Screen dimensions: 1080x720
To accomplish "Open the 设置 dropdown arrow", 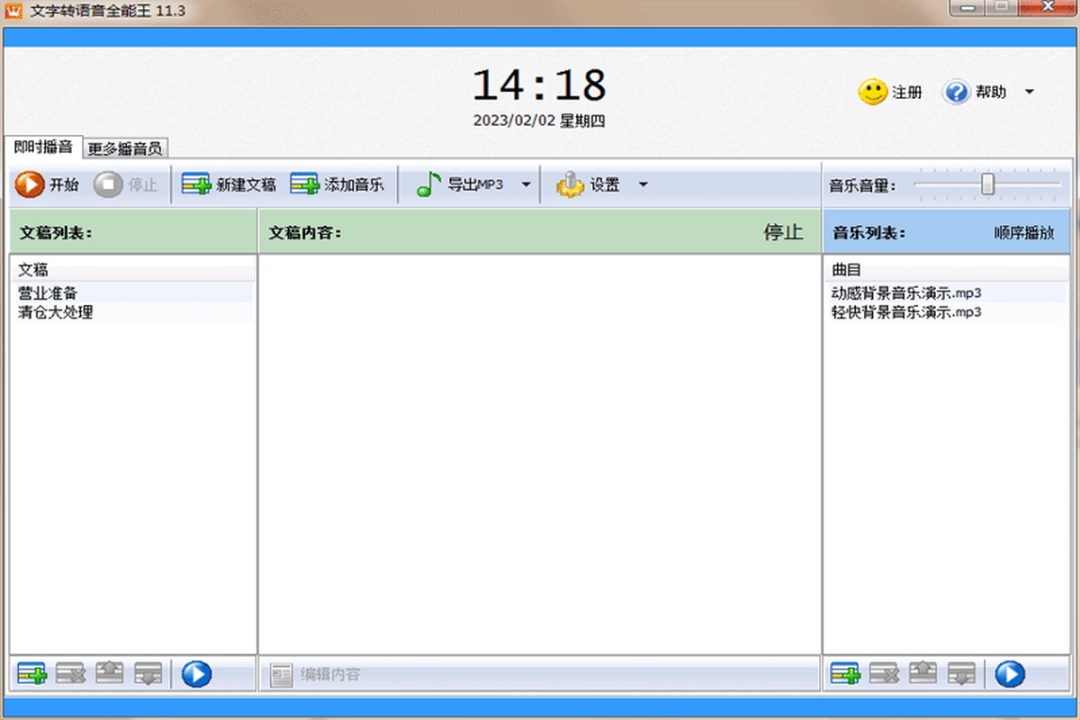I will click(643, 184).
